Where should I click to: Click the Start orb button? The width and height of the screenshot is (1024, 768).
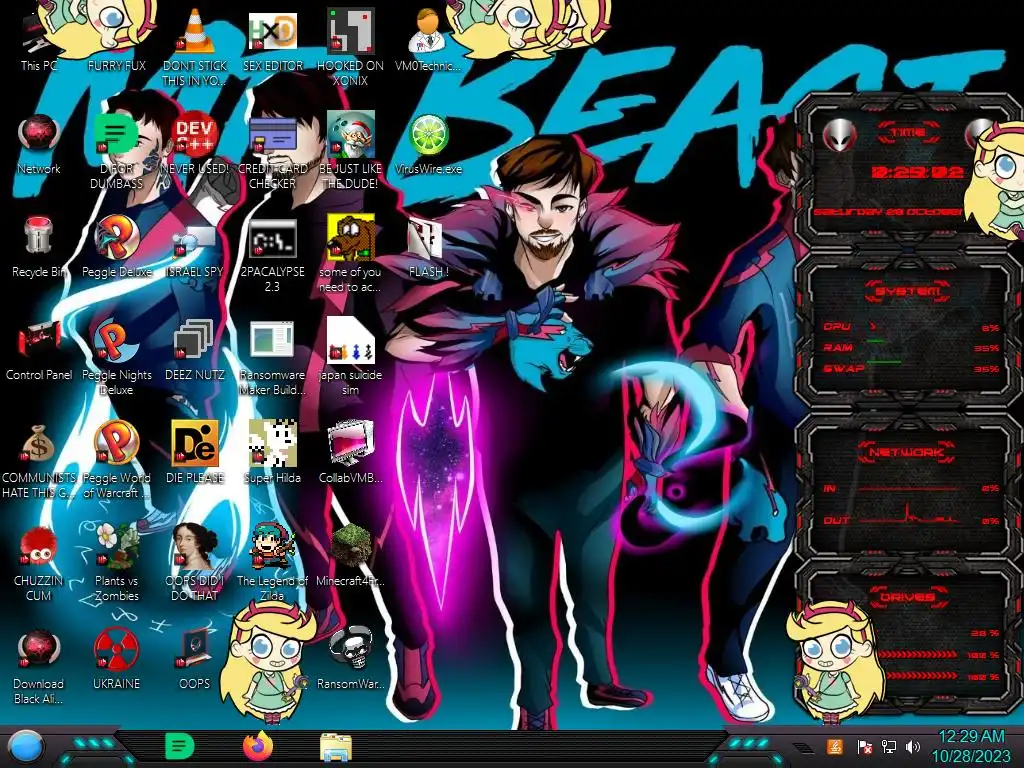tap(26, 746)
